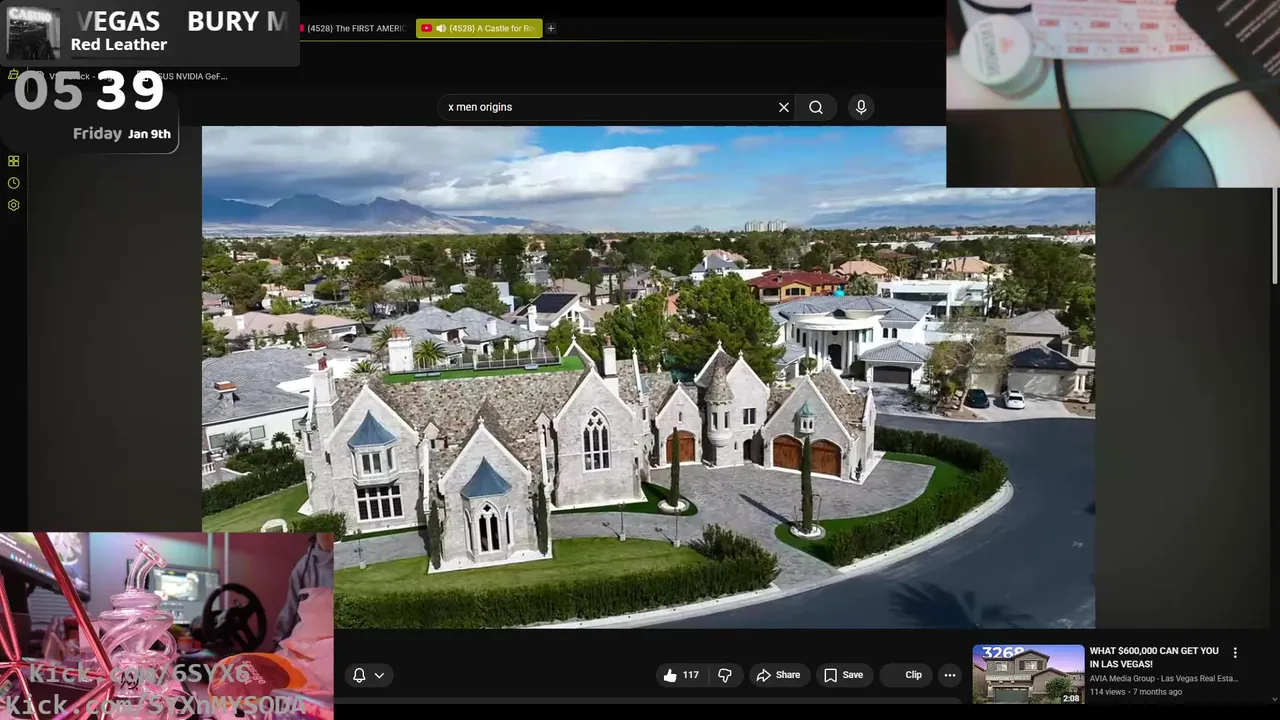
Task: Click the 'Red Leather' song title
Action: [x=119, y=44]
